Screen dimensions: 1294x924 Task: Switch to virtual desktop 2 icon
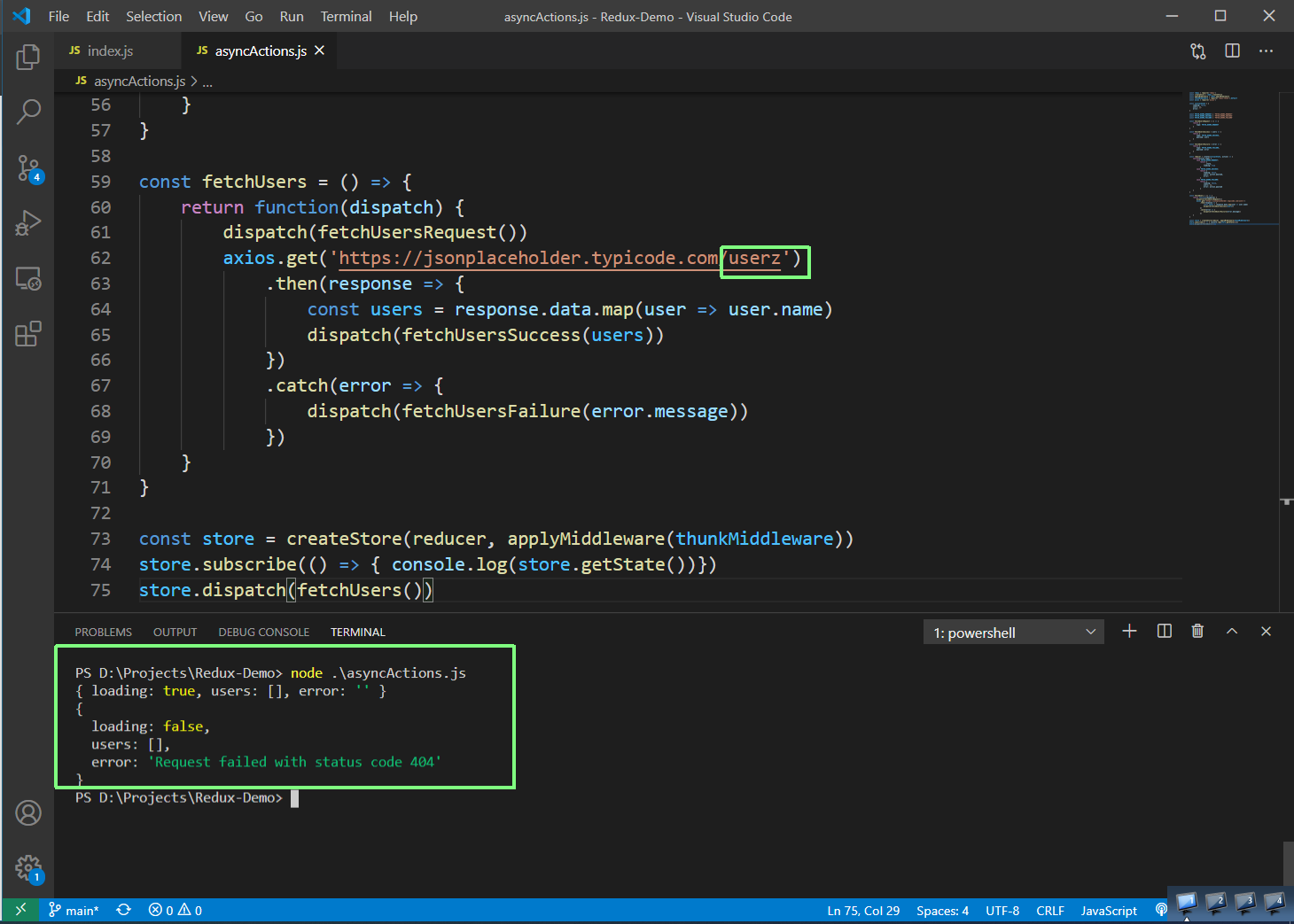pos(1215,903)
